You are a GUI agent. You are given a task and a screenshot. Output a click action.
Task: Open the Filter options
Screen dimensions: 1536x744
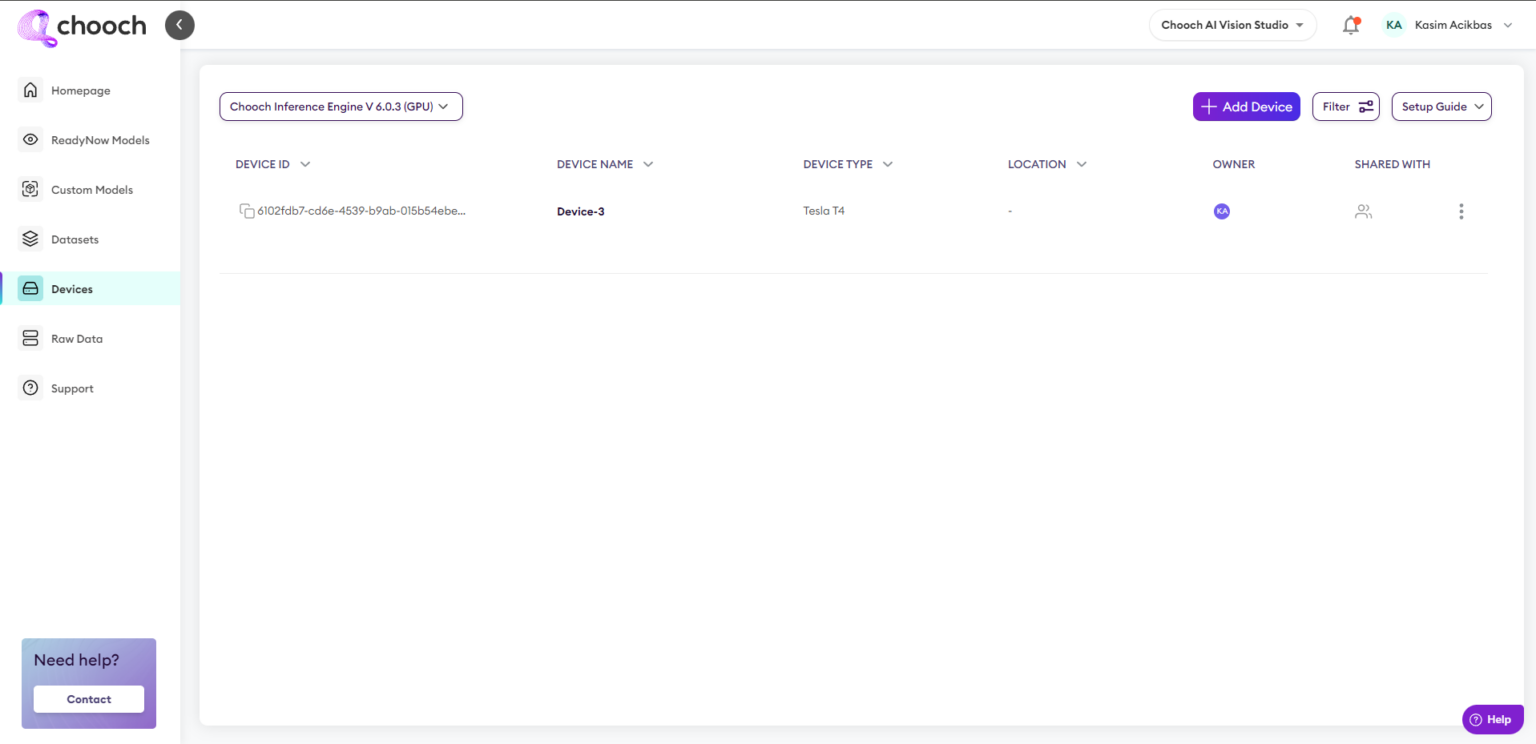tap(1346, 107)
